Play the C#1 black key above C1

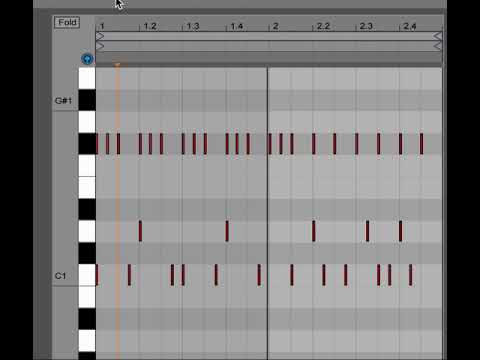(87, 253)
